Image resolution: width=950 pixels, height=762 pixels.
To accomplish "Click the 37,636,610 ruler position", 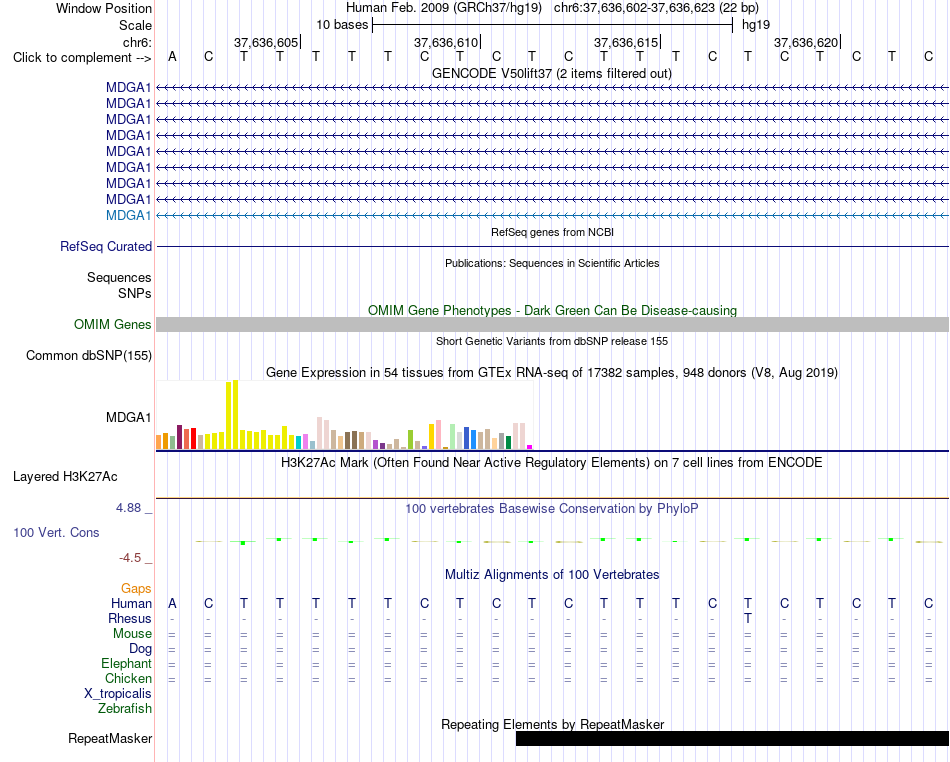I will pos(446,42).
